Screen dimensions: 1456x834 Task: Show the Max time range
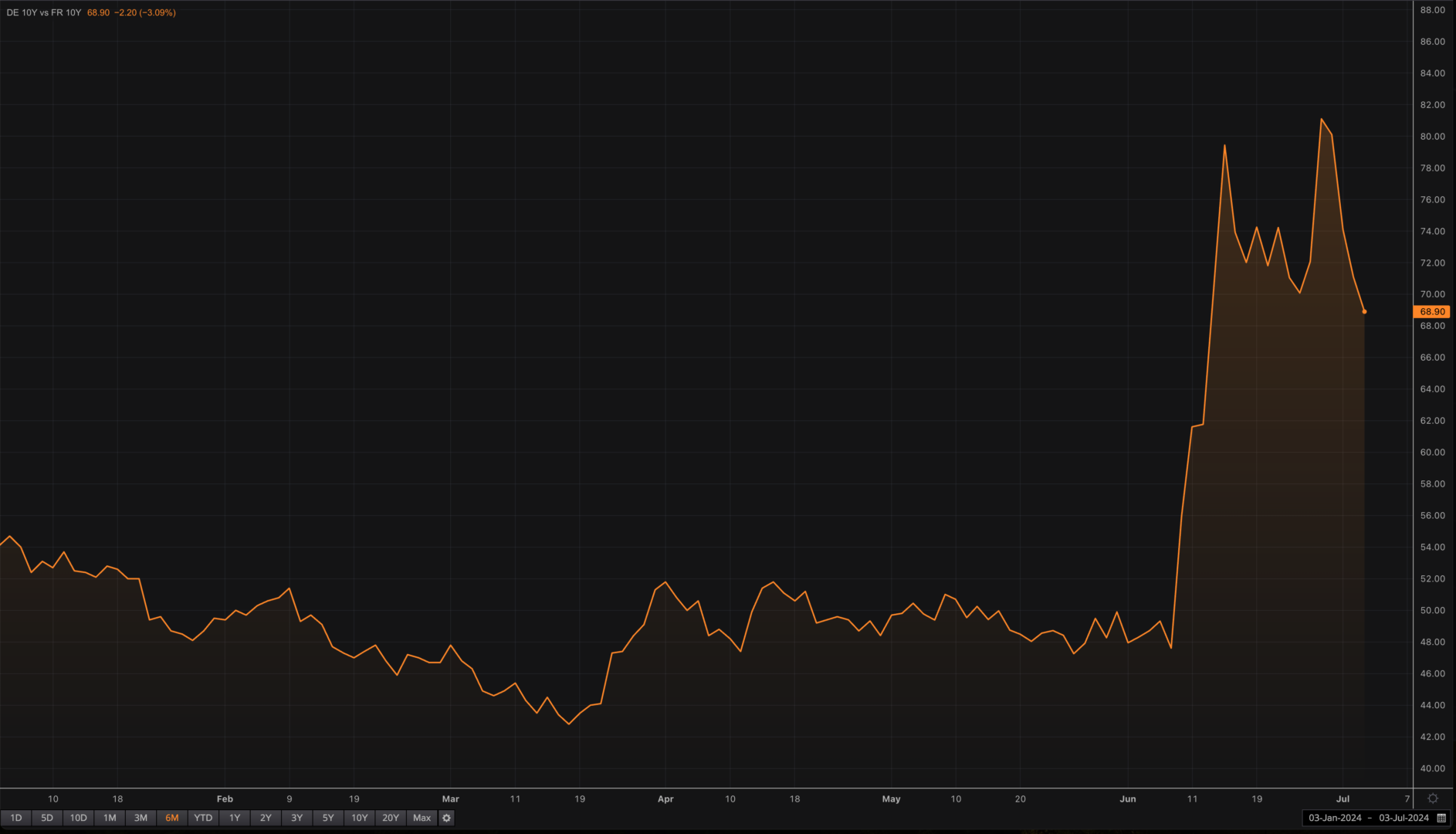point(422,818)
